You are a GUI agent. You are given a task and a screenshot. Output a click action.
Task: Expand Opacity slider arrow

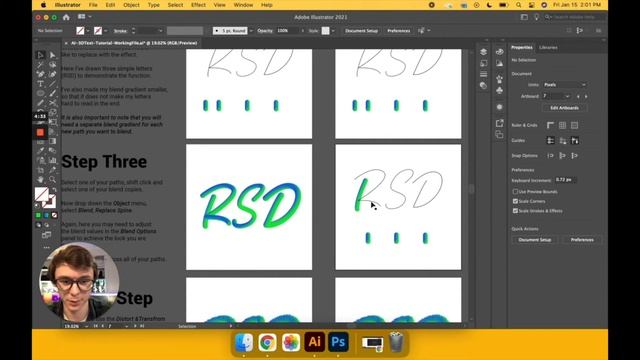[302, 31]
